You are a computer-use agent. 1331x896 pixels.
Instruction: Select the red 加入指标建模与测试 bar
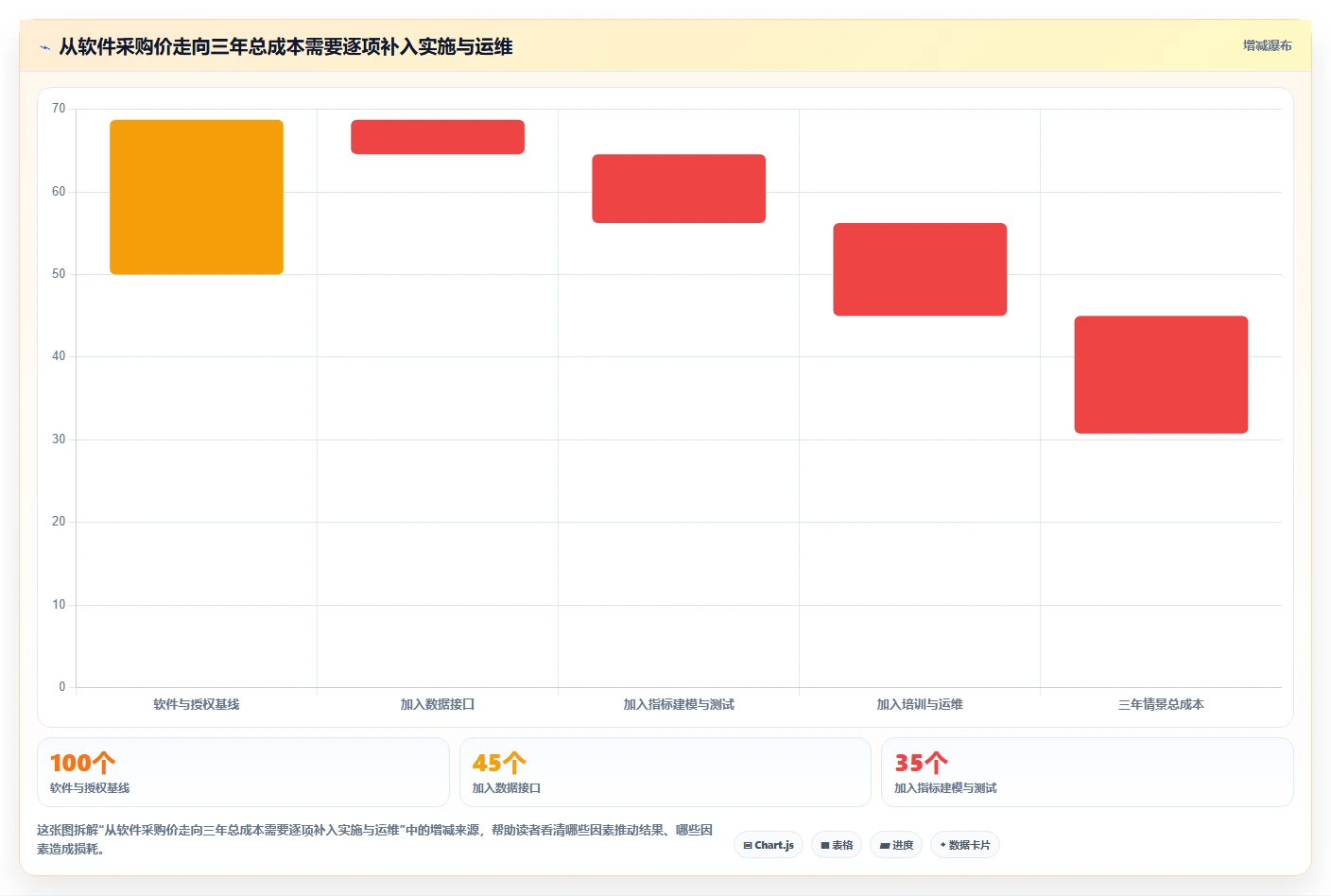tap(679, 188)
